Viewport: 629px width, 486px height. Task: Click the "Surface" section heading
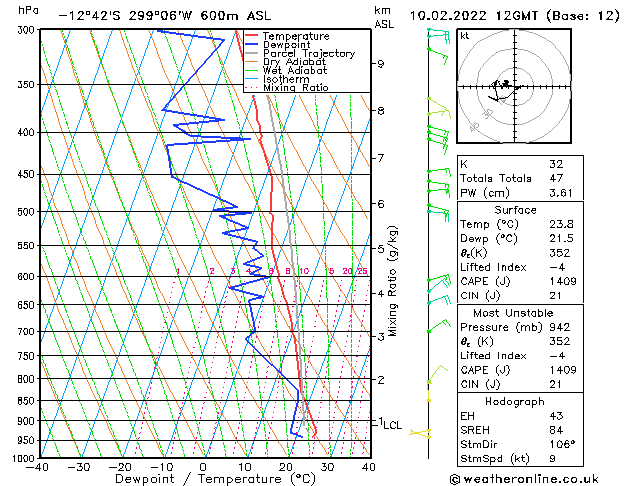point(515,210)
